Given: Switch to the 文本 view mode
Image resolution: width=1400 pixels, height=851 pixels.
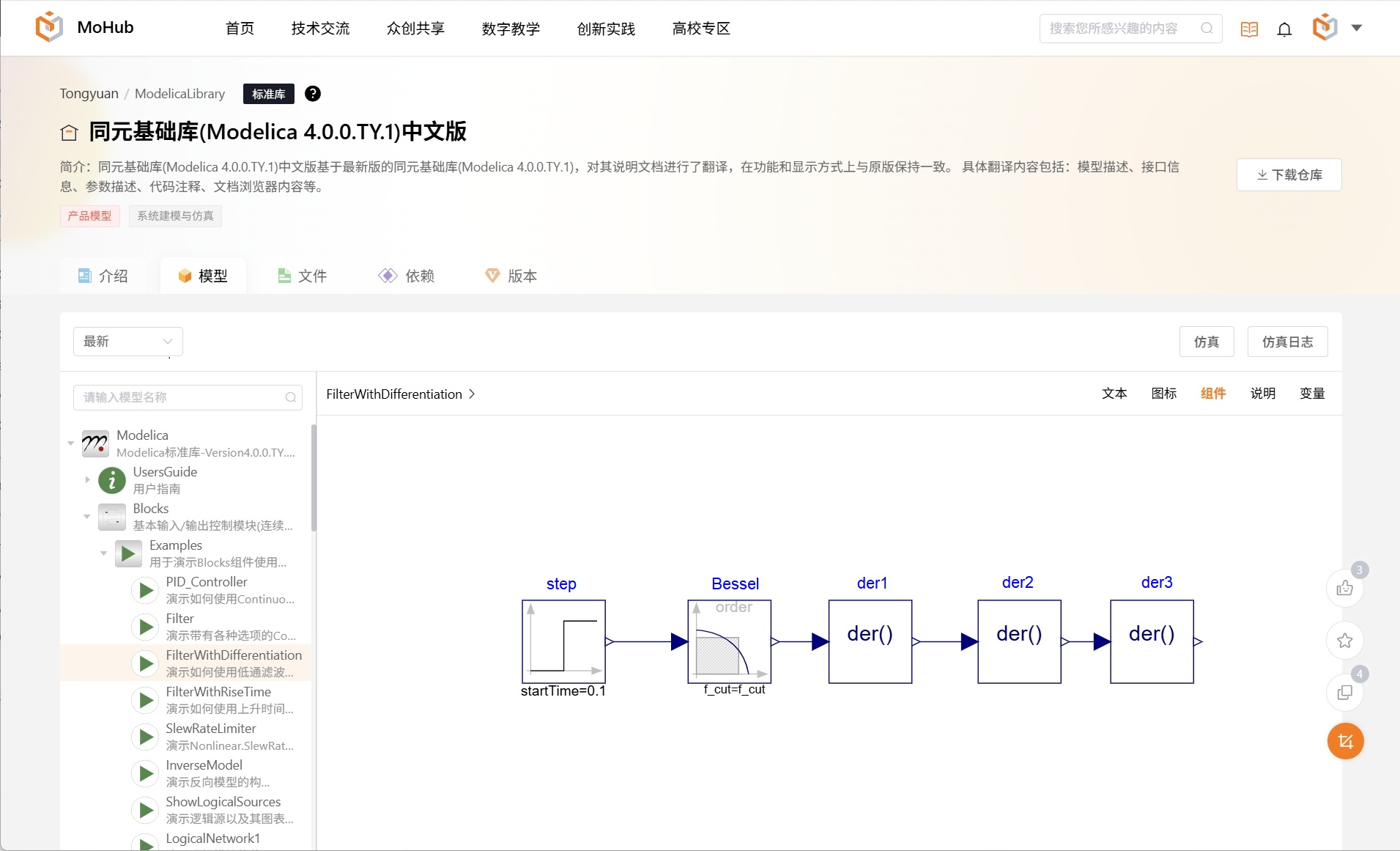Looking at the screenshot, I should pos(1115,394).
